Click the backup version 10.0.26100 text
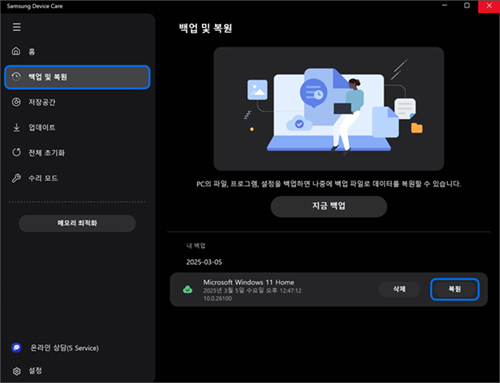 point(218,298)
